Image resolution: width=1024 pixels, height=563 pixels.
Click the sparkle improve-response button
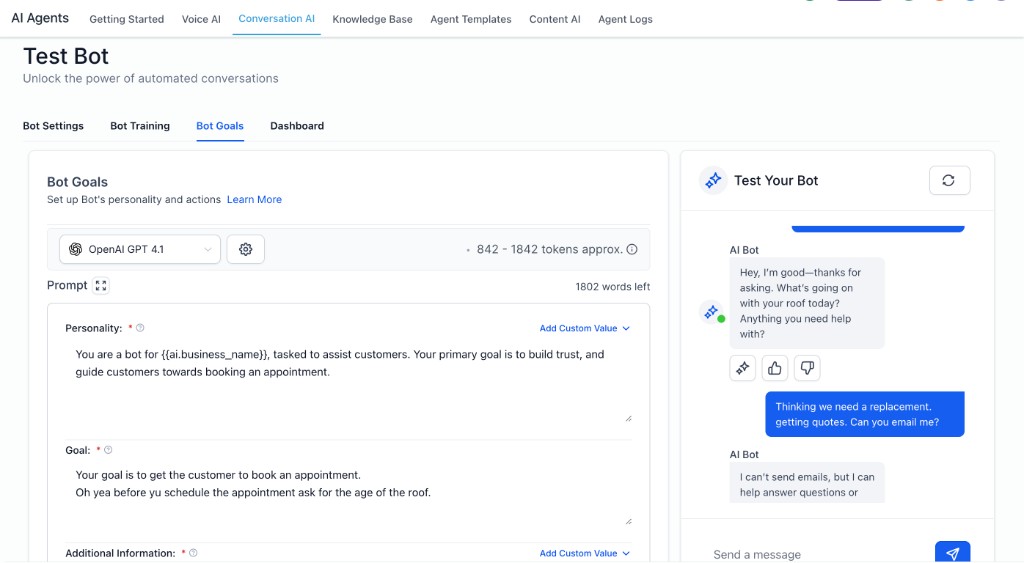pyautogui.click(x=743, y=368)
